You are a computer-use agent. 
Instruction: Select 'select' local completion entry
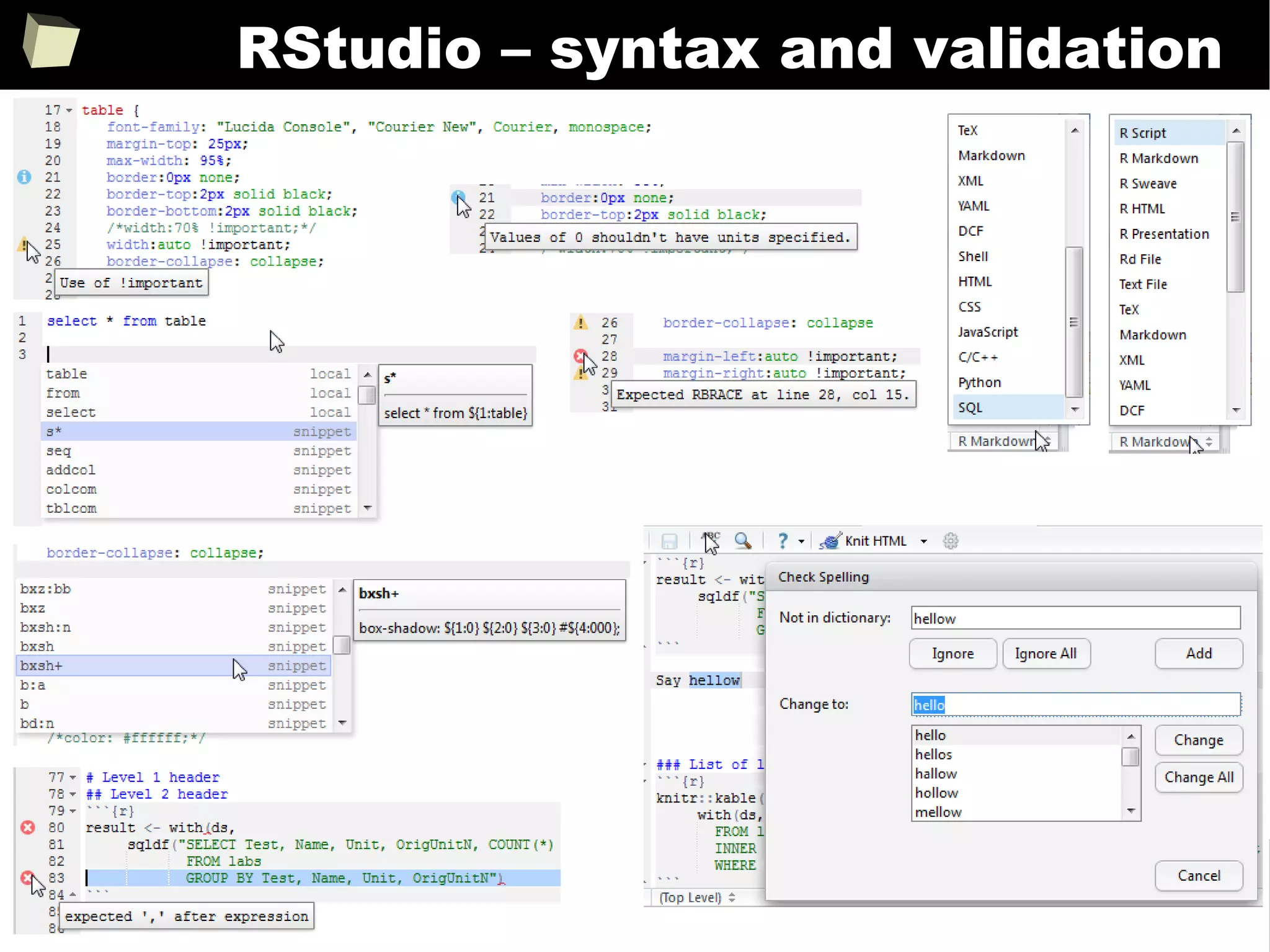[x=198, y=412]
